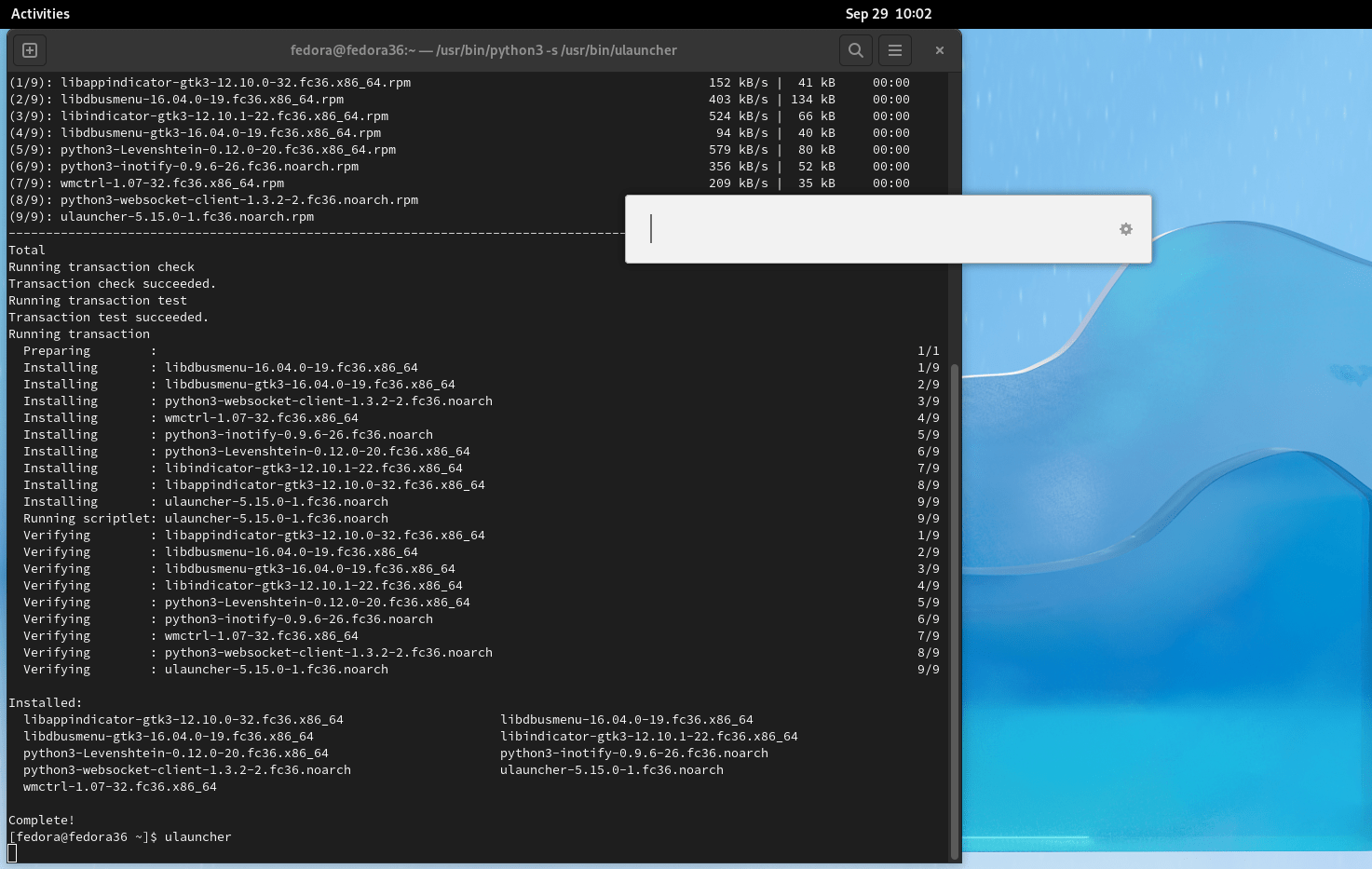Click the '1/1' progress counter
1372x869 pixels.
[929, 351]
